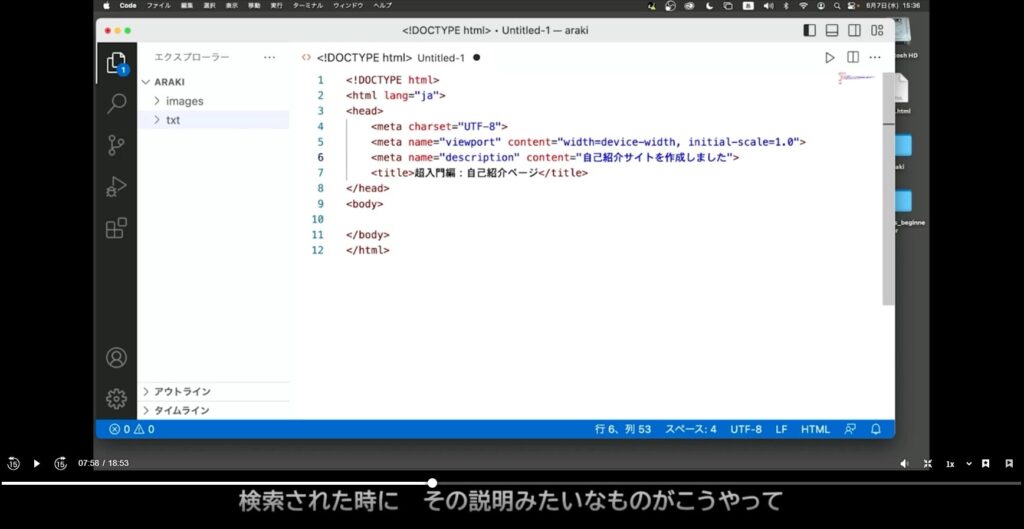Open the Manage gear icon
The image size is (1024, 529).
117,398
